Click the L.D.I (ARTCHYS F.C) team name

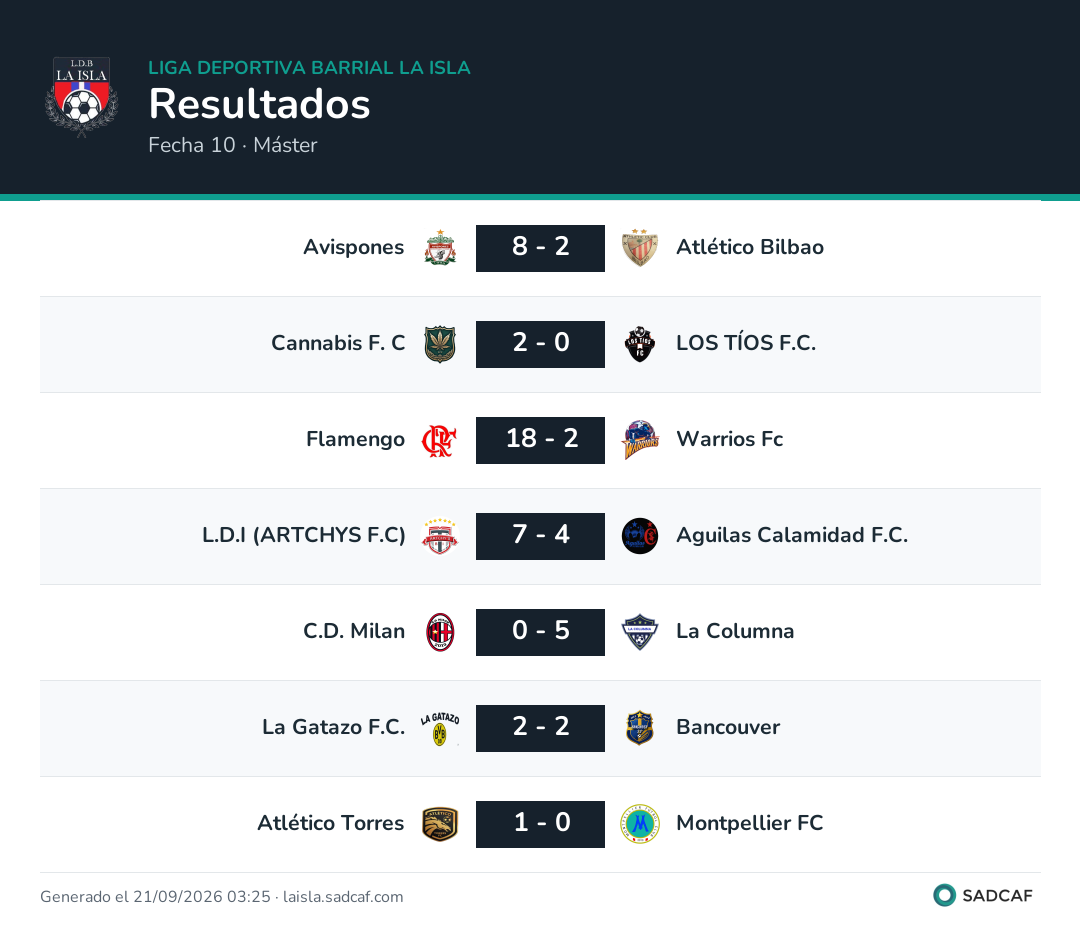[304, 535]
